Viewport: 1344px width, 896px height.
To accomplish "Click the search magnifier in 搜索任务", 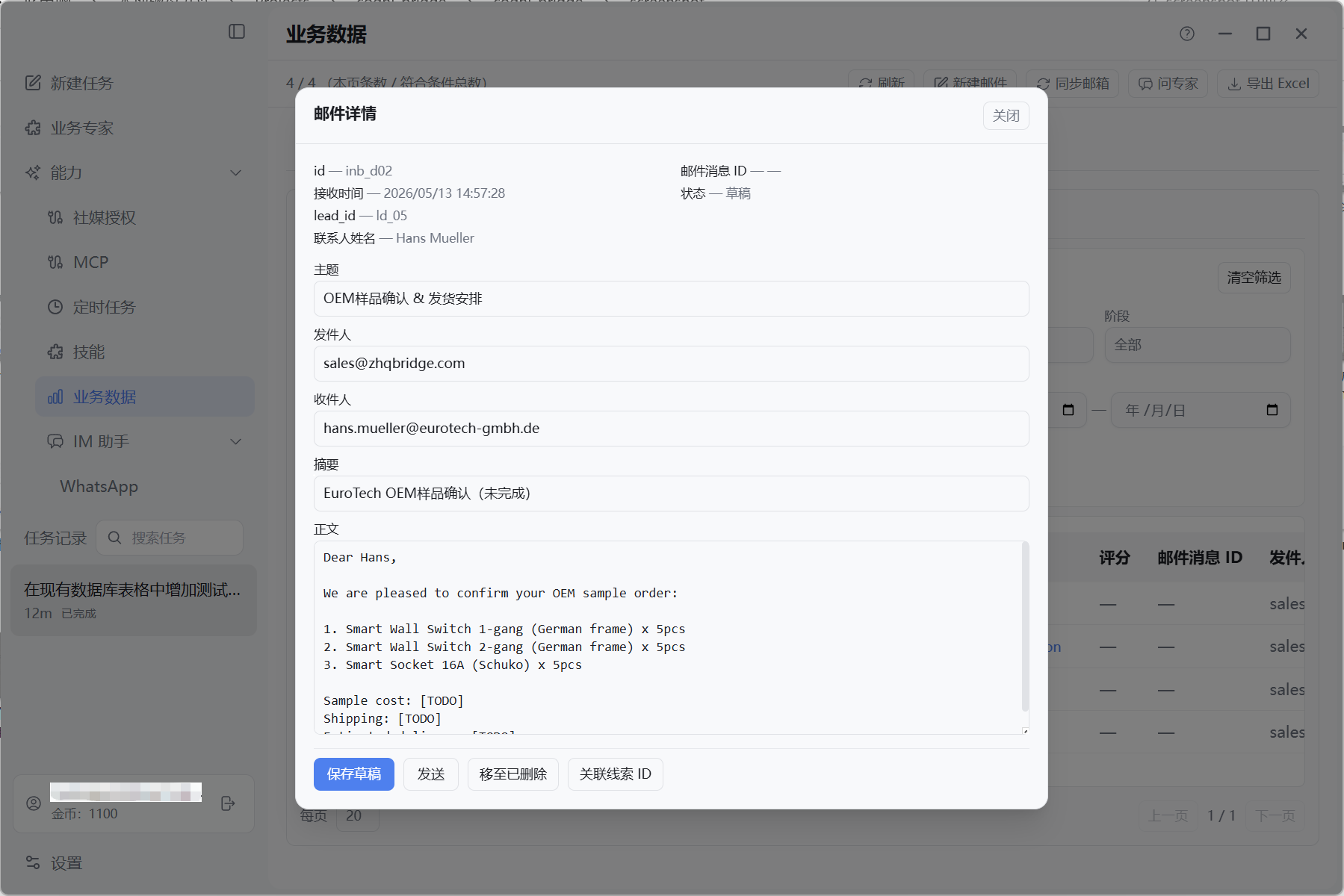I will pos(114,538).
